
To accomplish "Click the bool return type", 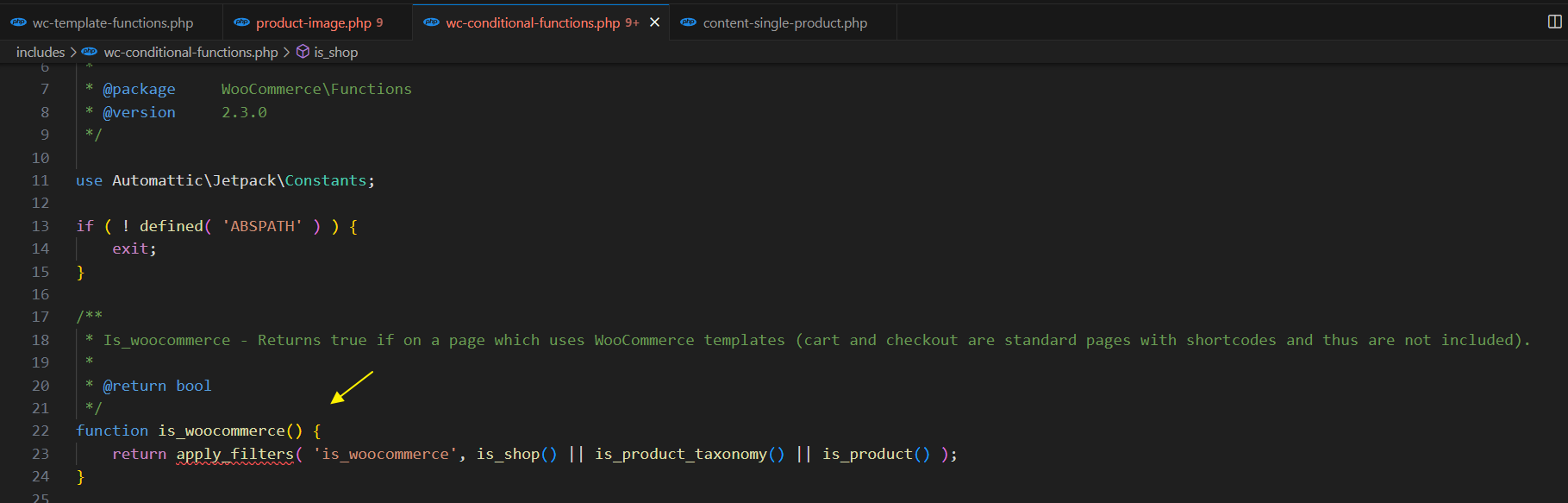I will click(194, 386).
